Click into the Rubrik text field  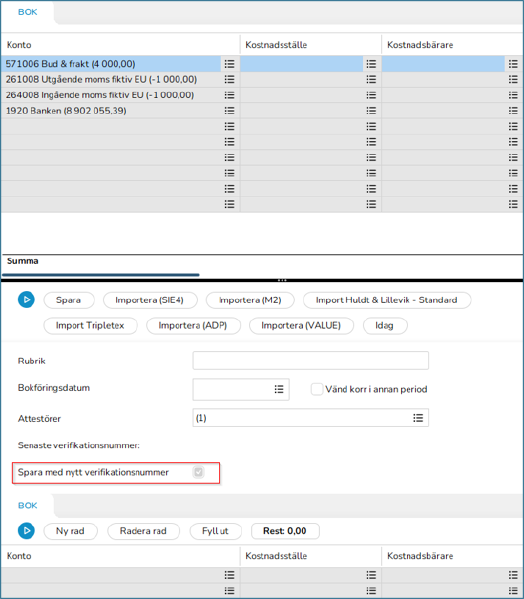point(311,361)
